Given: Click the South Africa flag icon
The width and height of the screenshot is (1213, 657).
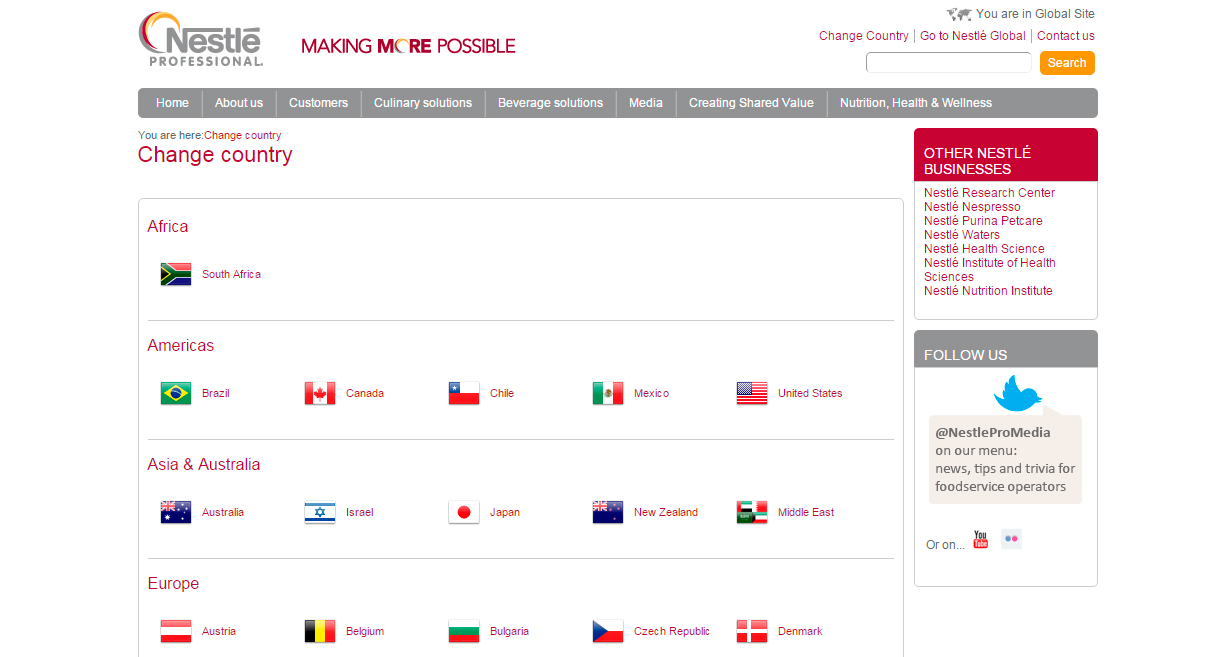Looking at the screenshot, I should (x=176, y=274).
